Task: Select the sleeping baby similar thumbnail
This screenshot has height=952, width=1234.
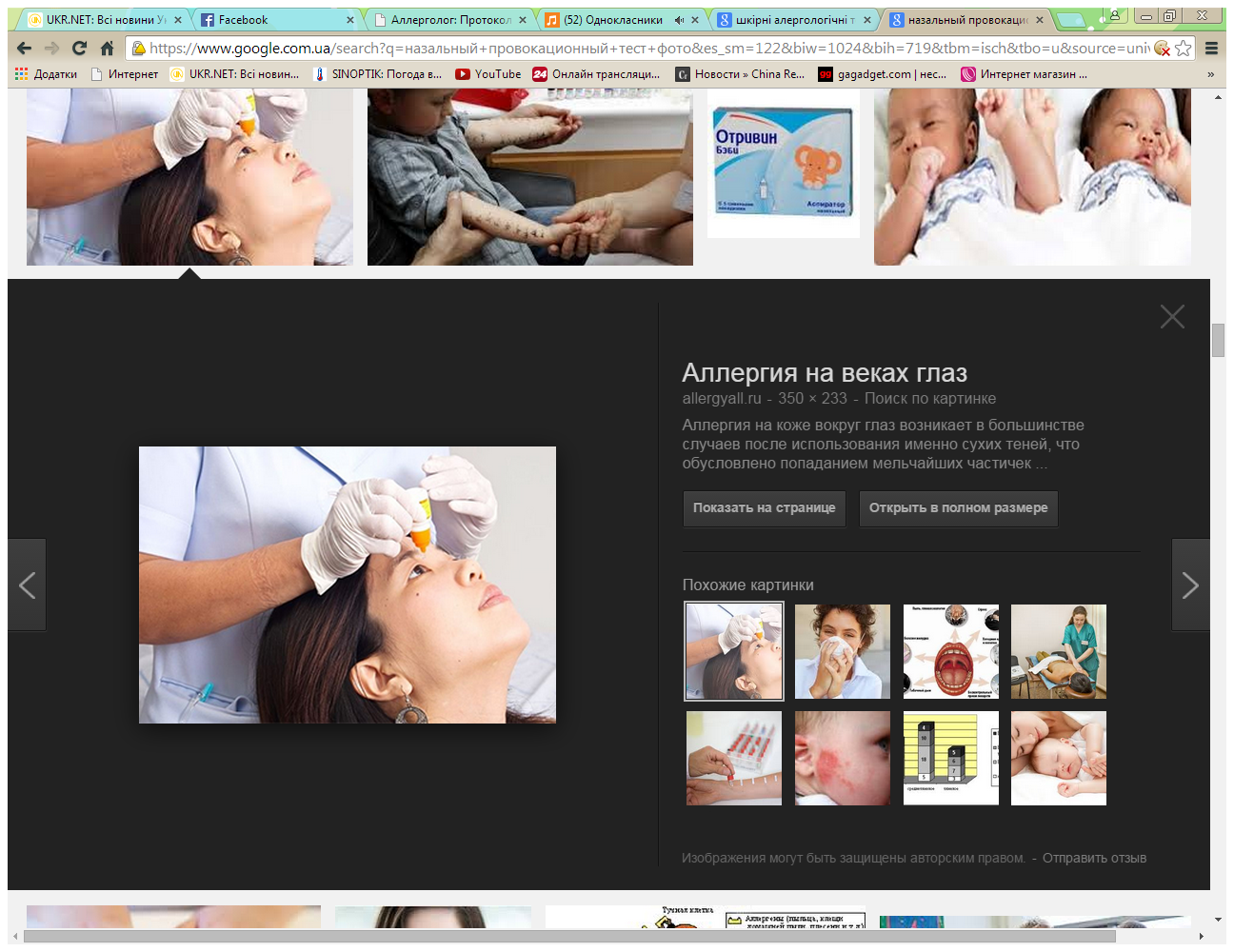Action: click(1059, 758)
